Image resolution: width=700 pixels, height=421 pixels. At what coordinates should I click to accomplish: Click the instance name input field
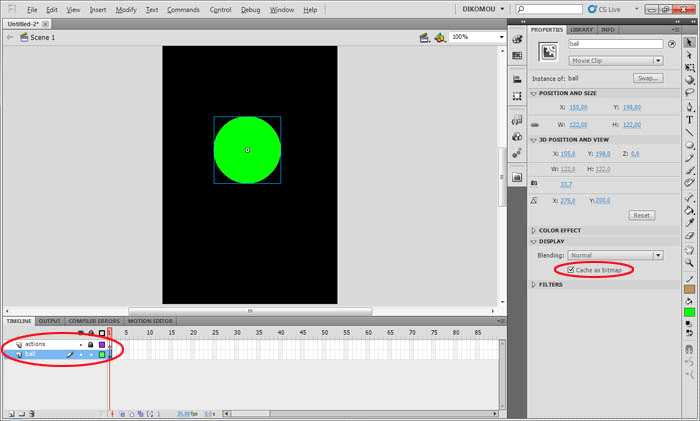point(616,44)
